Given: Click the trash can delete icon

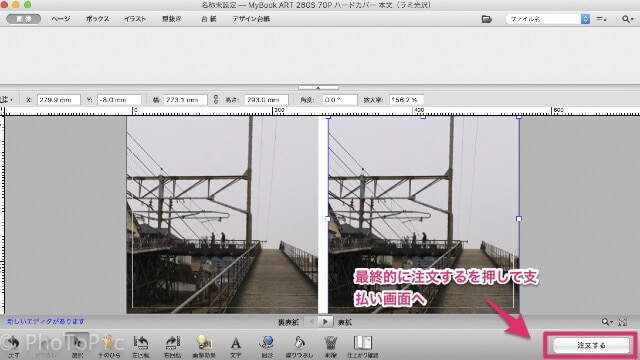Looking at the screenshot, I should click(331, 343).
